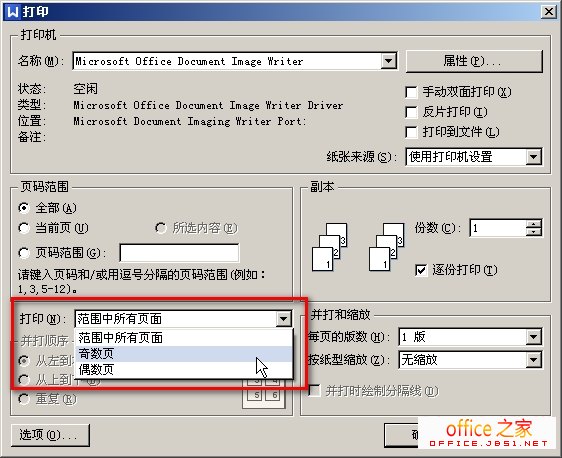Viewport: 562px width, 458px height.
Task: Select the 当前页 radio button
Action: click(24, 228)
